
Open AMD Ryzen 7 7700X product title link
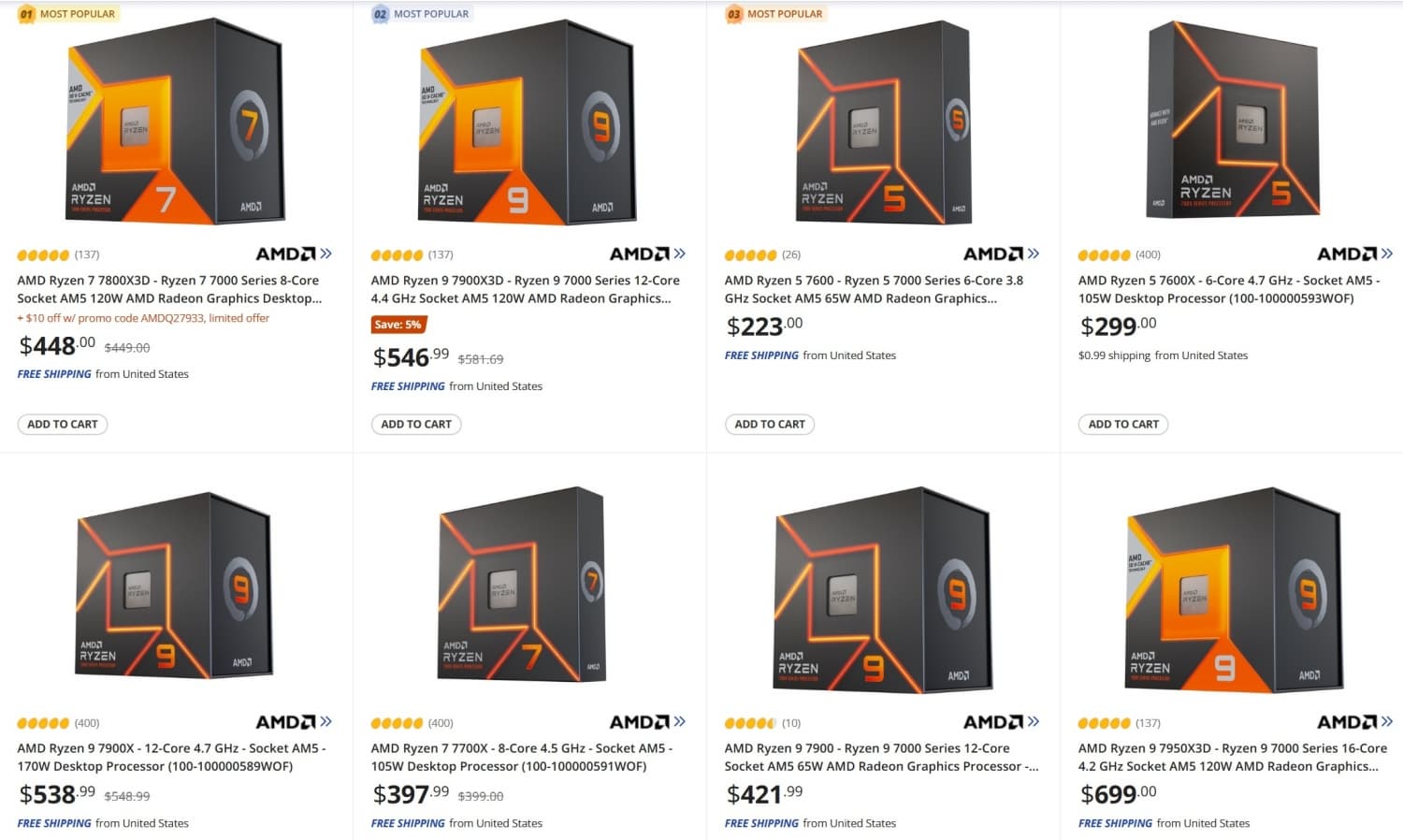pyautogui.click(x=521, y=757)
